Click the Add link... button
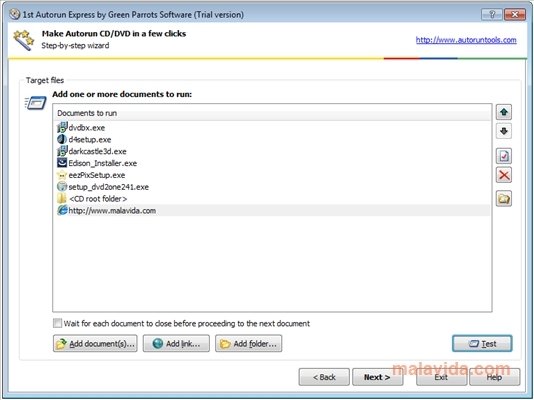 [176, 343]
